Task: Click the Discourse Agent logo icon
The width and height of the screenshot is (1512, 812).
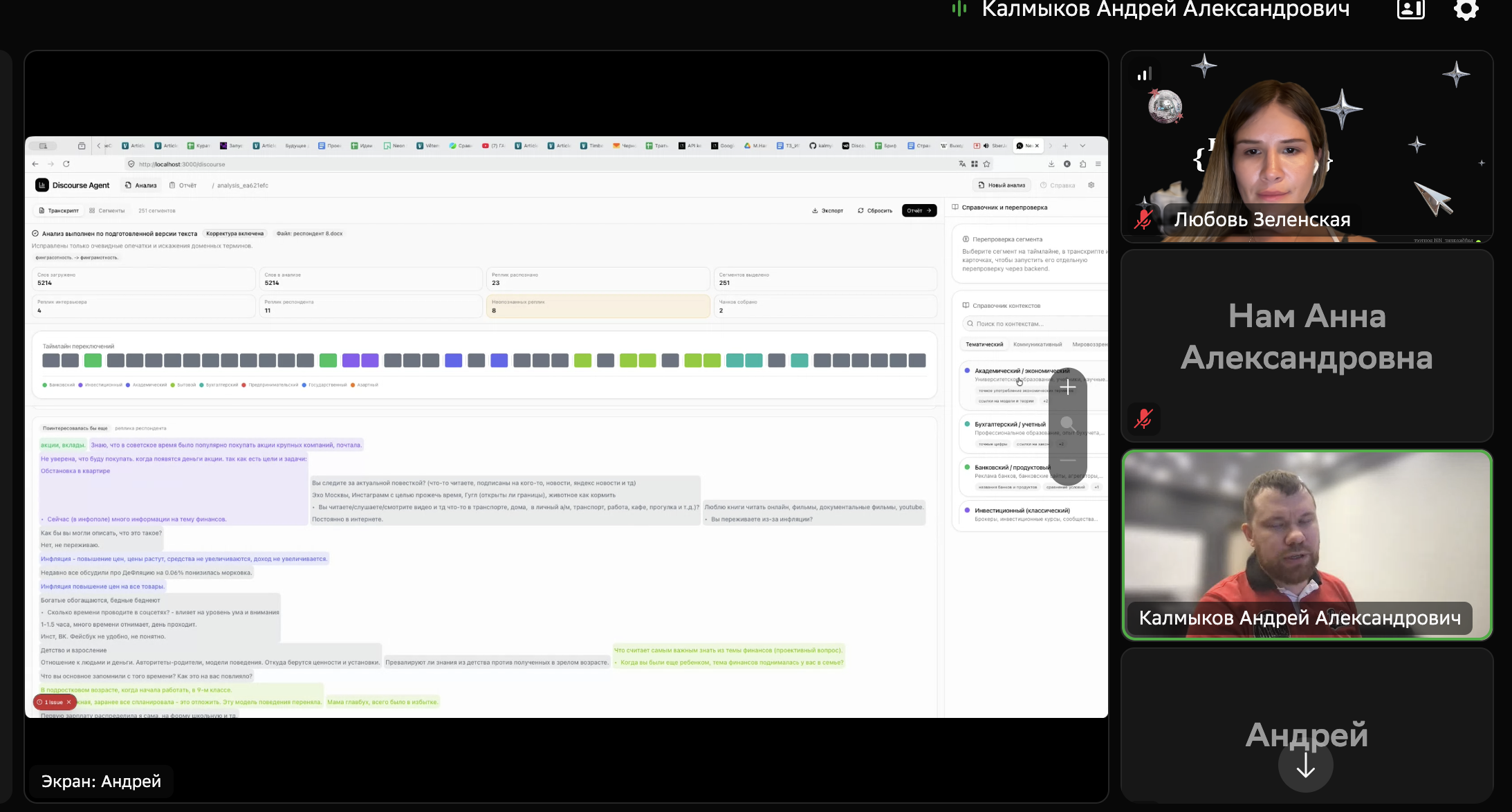Action: coord(42,185)
